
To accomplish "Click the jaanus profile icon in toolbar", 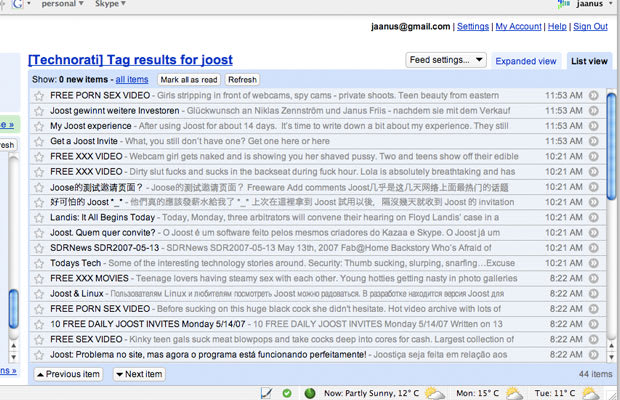I will pos(564,4).
